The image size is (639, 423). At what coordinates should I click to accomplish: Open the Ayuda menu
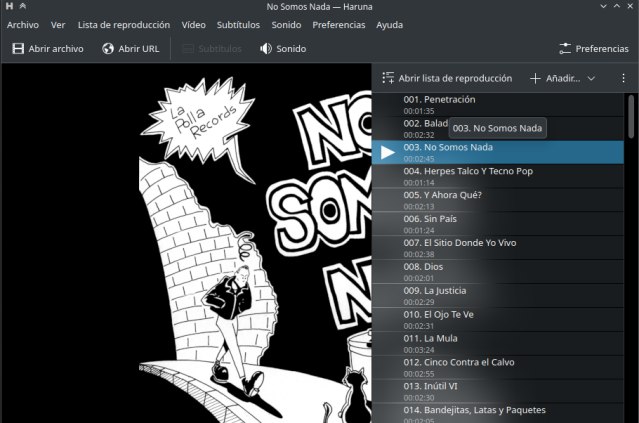(x=390, y=25)
